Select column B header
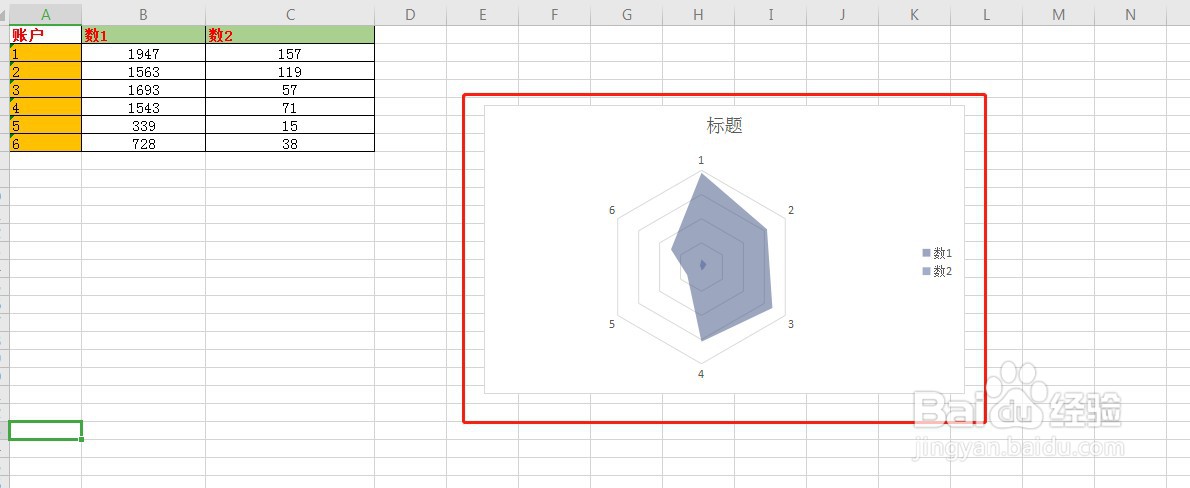The image size is (1190, 488). [143, 14]
